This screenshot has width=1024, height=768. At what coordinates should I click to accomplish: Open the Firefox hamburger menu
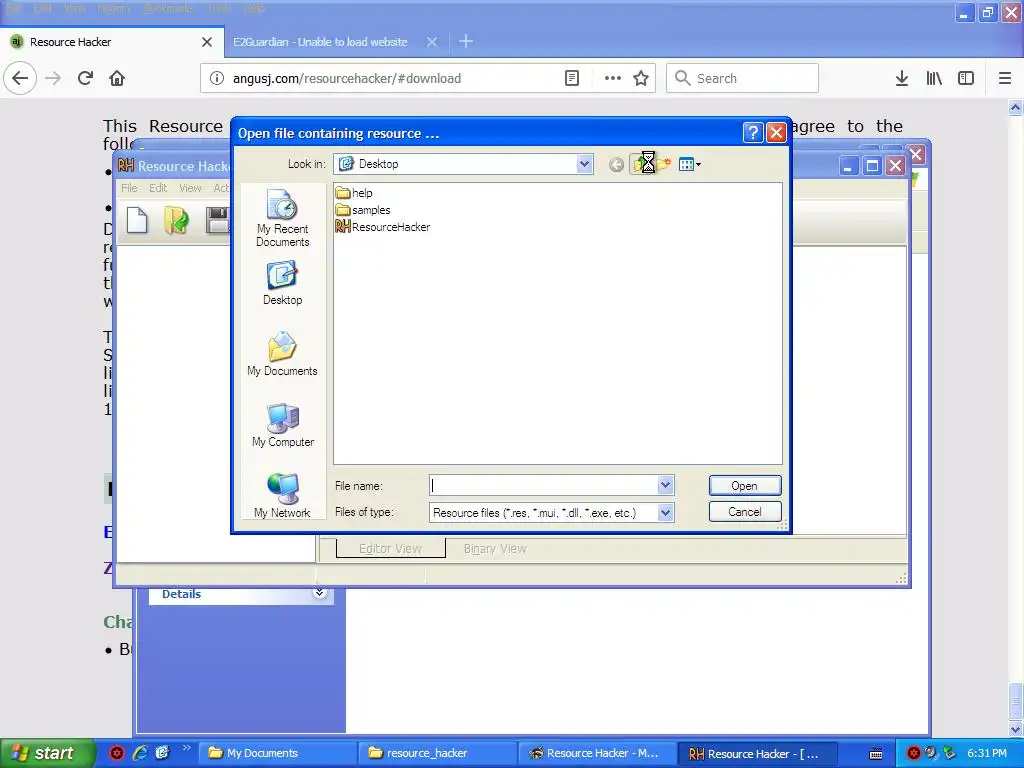pos(1005,78)
